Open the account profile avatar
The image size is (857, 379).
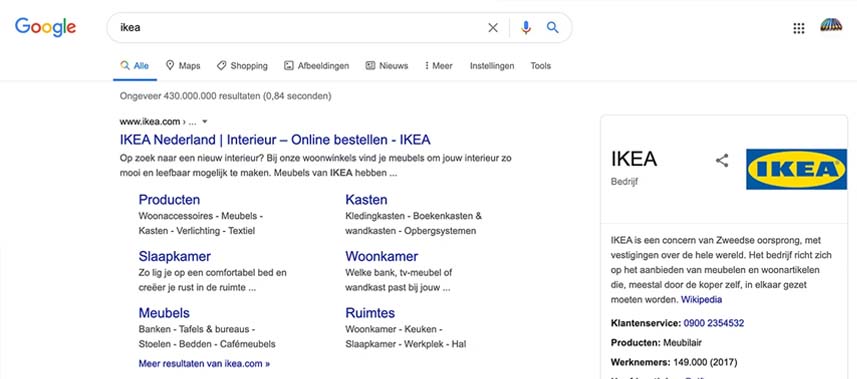pyautogui.click(x=831, y=25)
